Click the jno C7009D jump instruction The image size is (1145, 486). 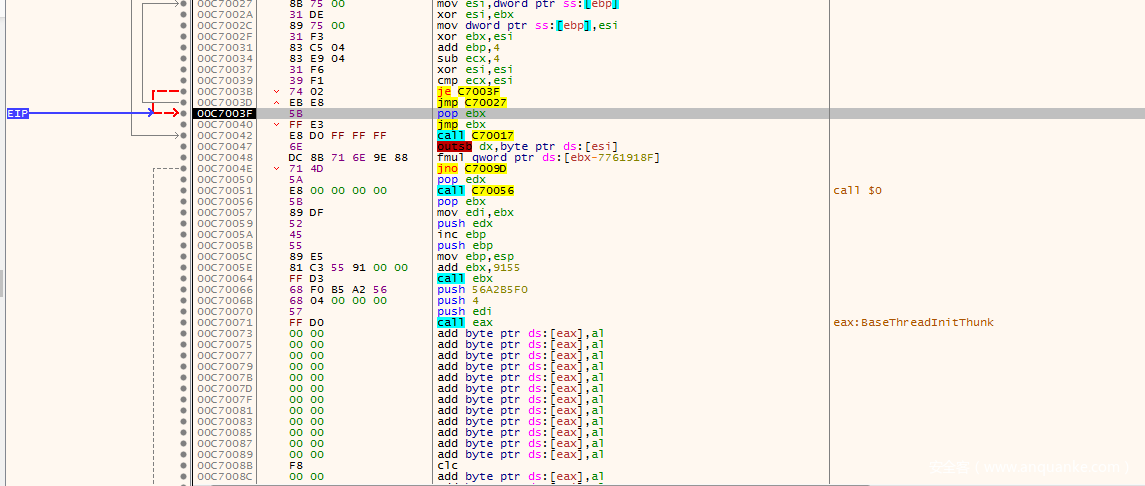tap(474, 169)
